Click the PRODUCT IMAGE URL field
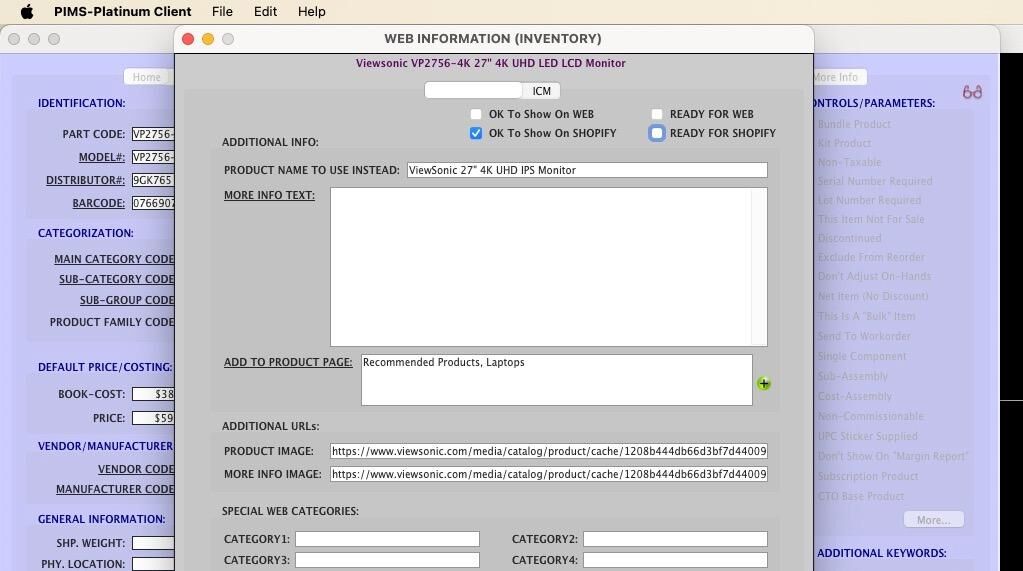This screenshot has height=571, width=1023. (x=549, y=451)
